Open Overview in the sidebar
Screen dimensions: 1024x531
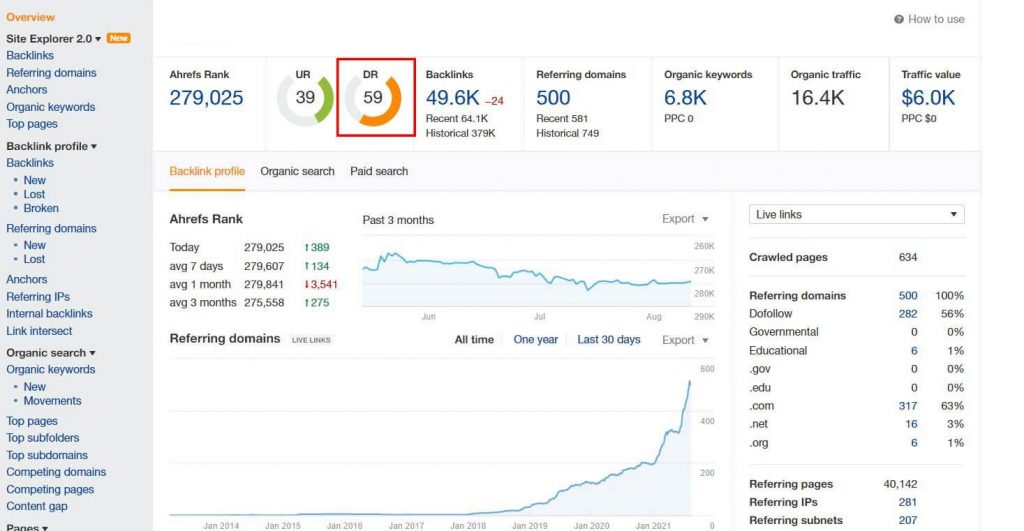pyautogui.click(x=31, y=17)
